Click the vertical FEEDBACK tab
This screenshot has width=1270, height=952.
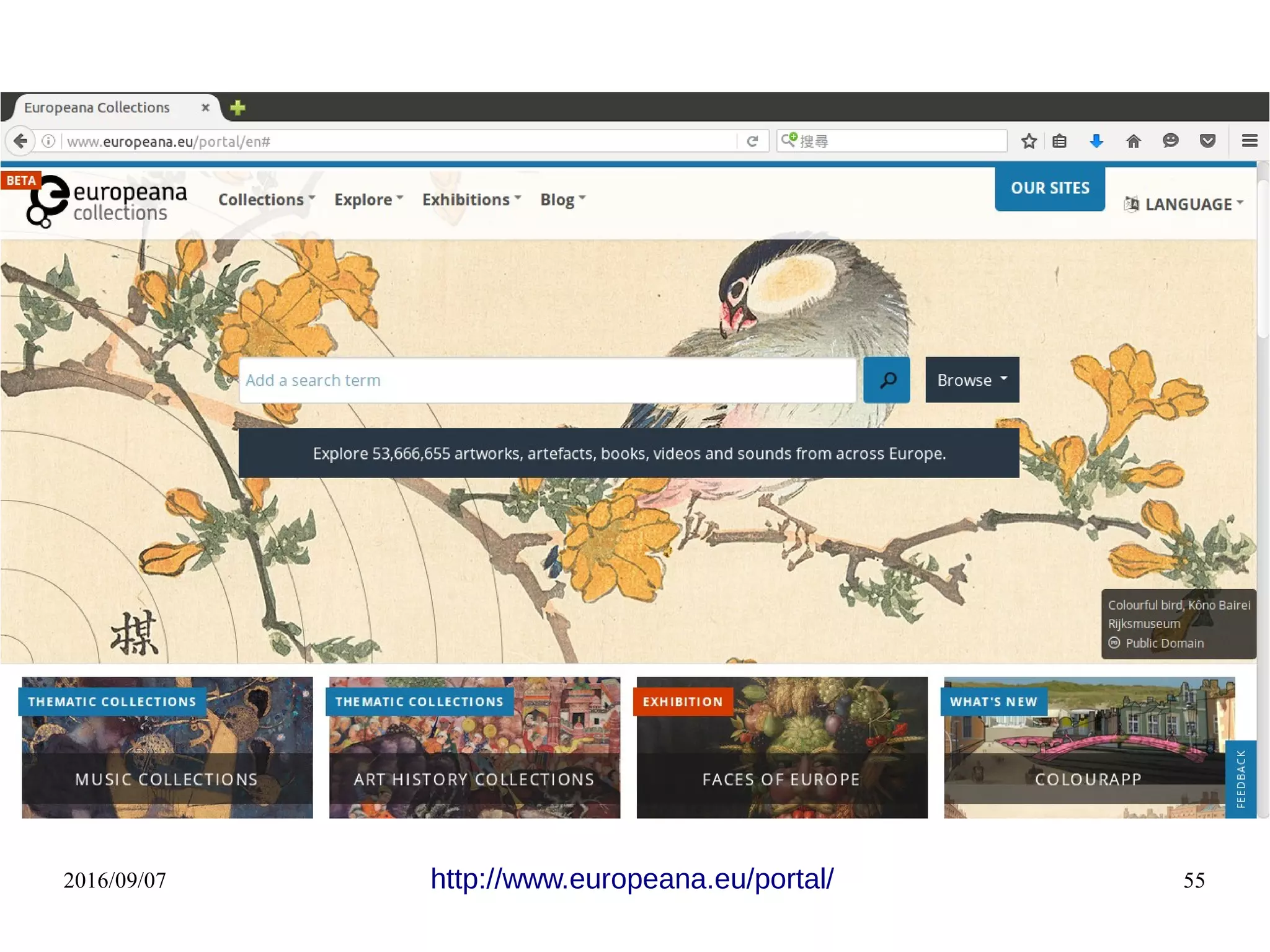[x=1241, y=779]
